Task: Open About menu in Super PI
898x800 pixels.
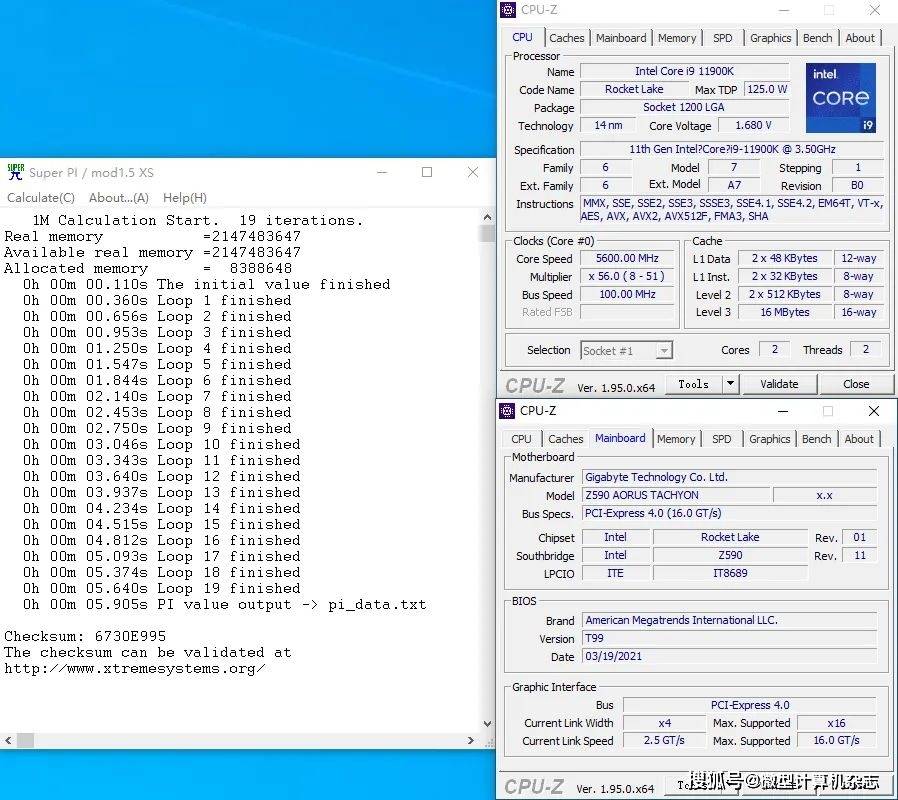Action: (x=119, y=198)
